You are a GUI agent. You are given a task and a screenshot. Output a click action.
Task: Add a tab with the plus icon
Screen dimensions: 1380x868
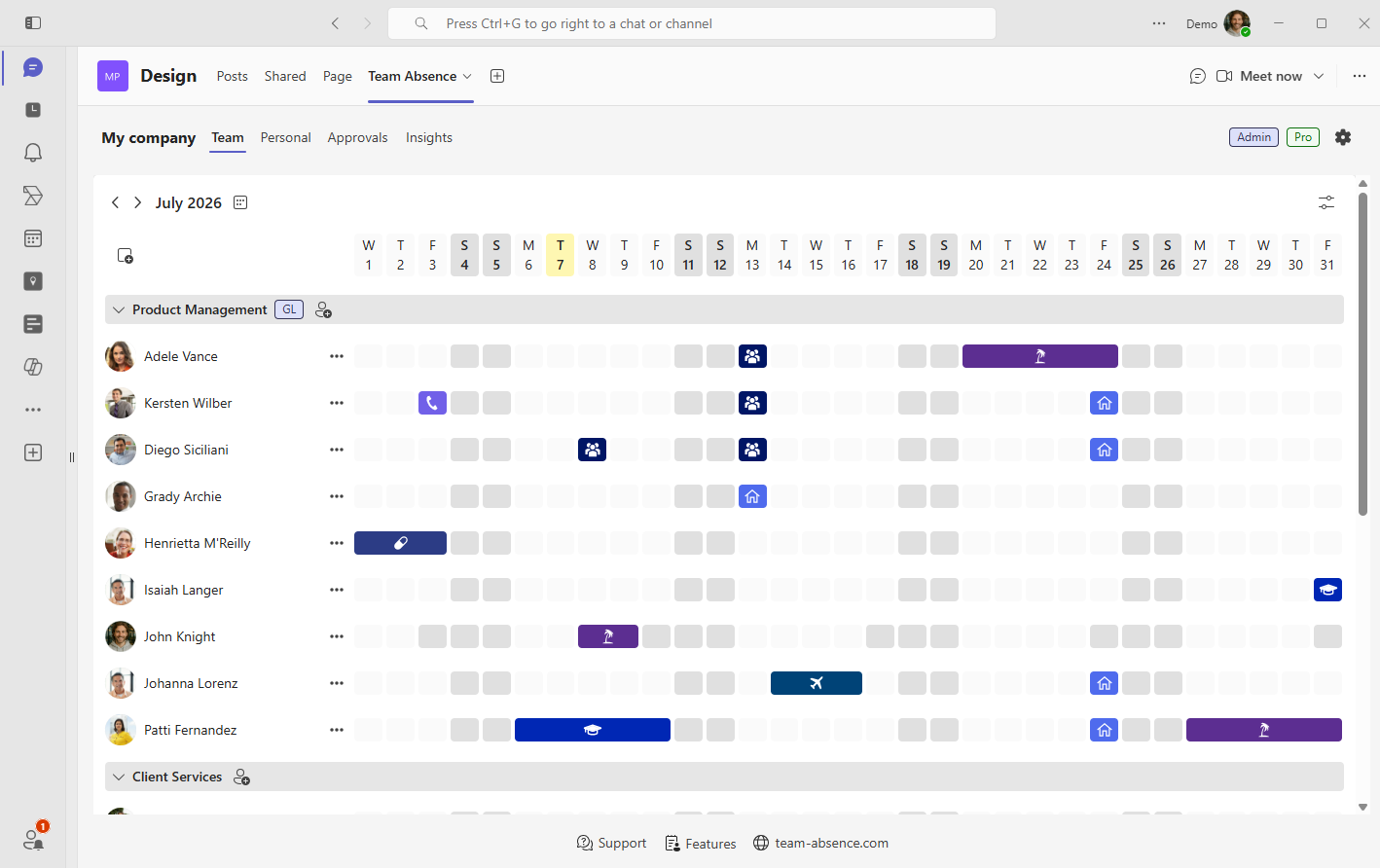pos(497,76)
